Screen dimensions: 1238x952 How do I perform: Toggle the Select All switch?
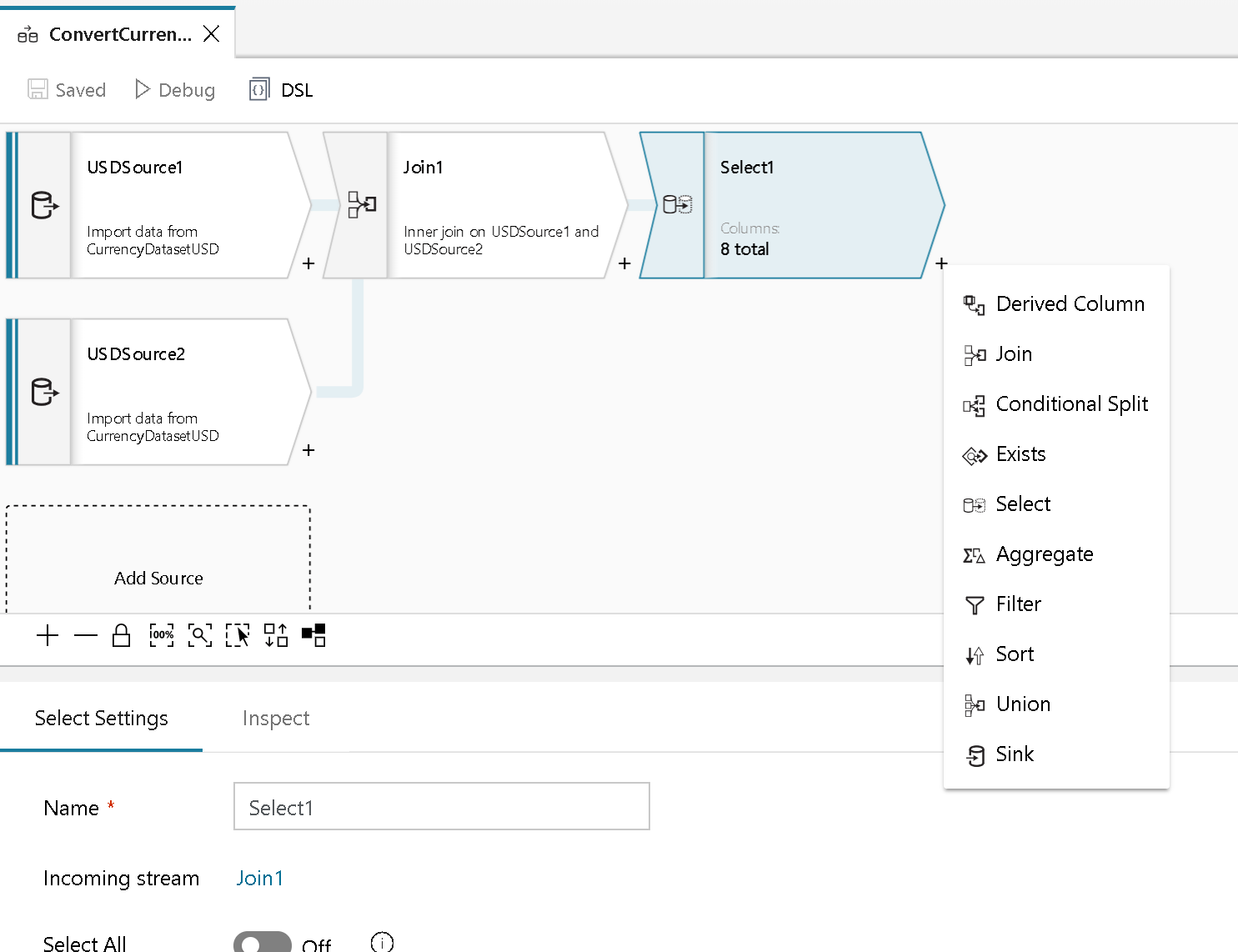coord(262,940)
